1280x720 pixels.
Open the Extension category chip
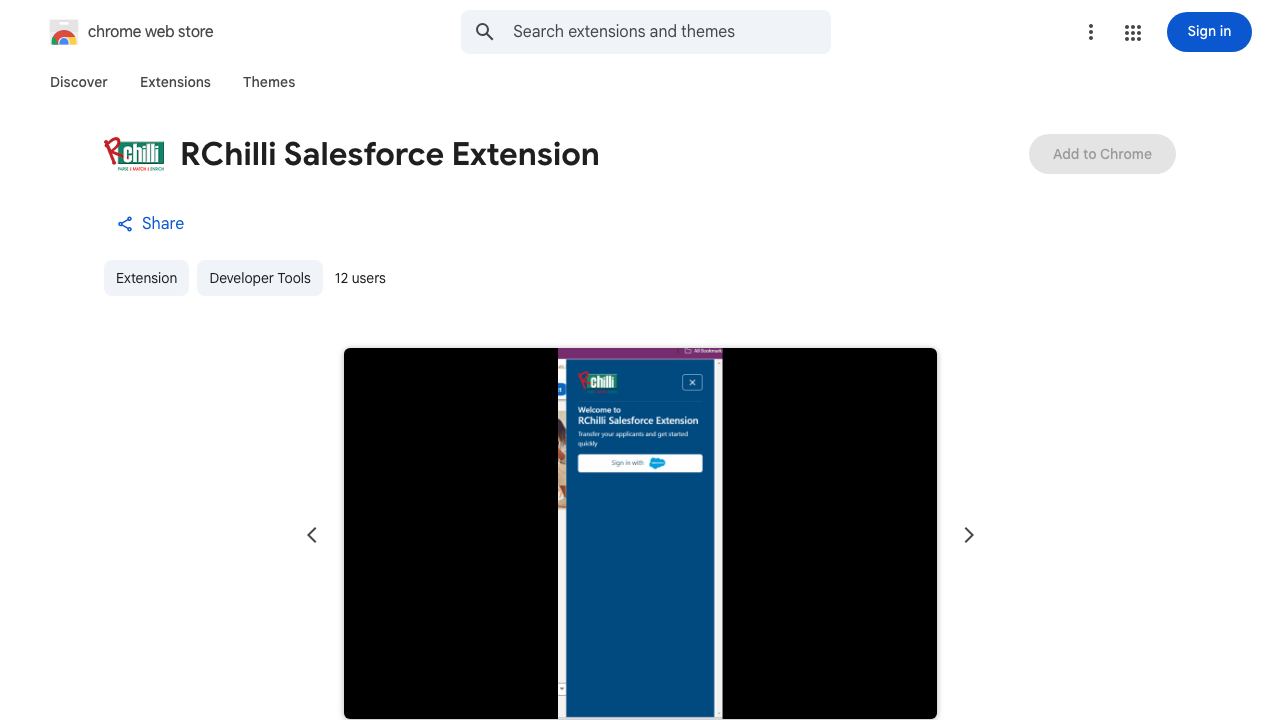(x=146, y=278)
